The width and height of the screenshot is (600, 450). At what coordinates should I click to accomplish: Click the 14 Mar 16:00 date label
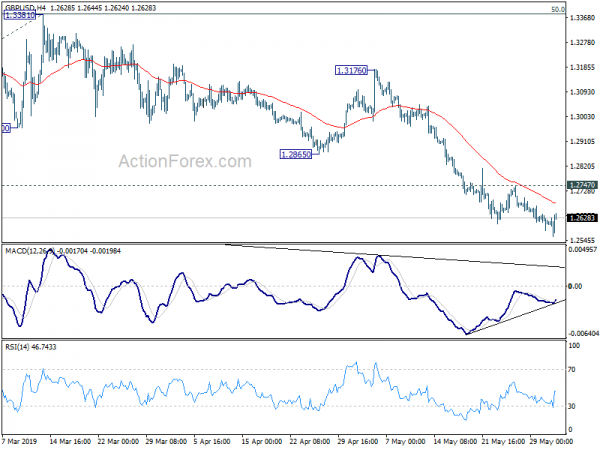click(70, 442)
